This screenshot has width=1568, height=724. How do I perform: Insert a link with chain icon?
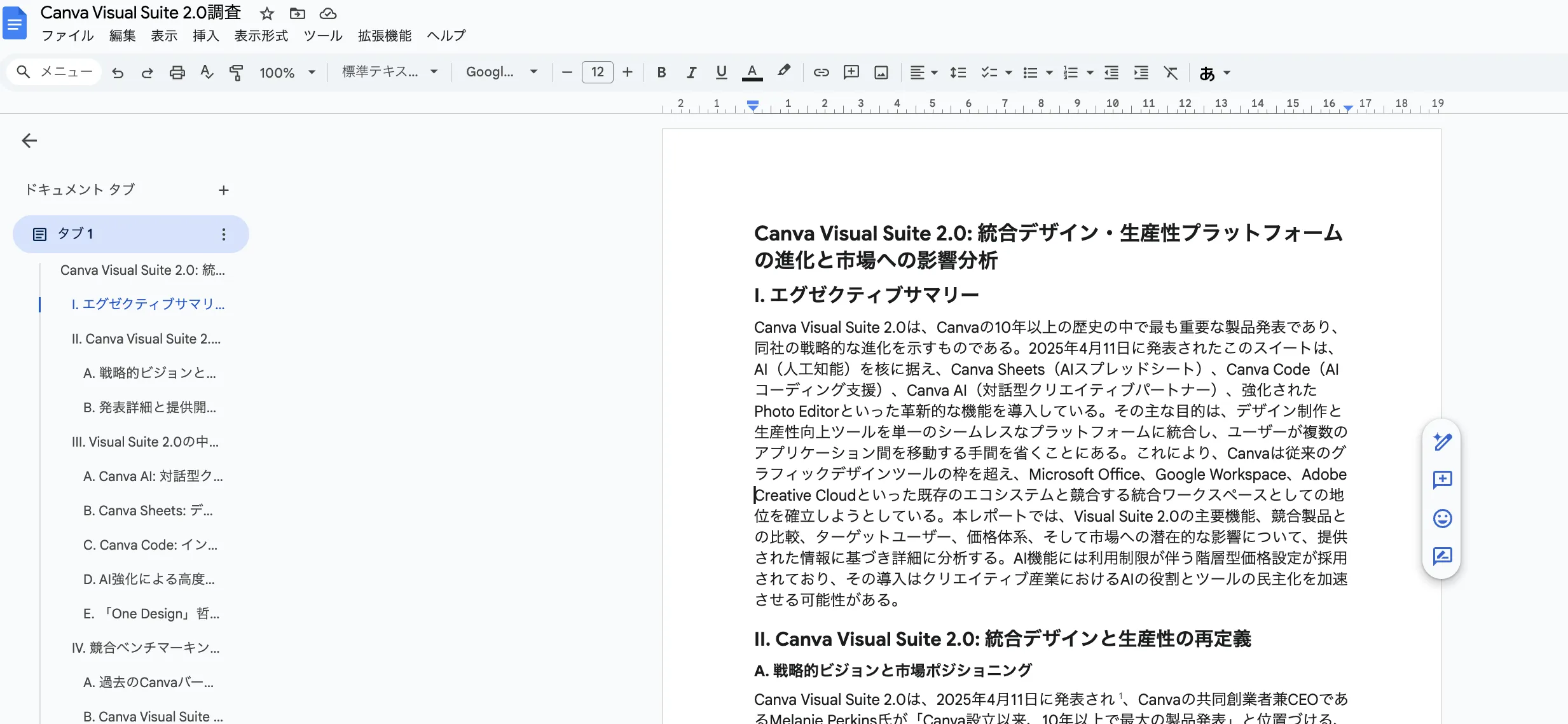click(x=822, y=73)
